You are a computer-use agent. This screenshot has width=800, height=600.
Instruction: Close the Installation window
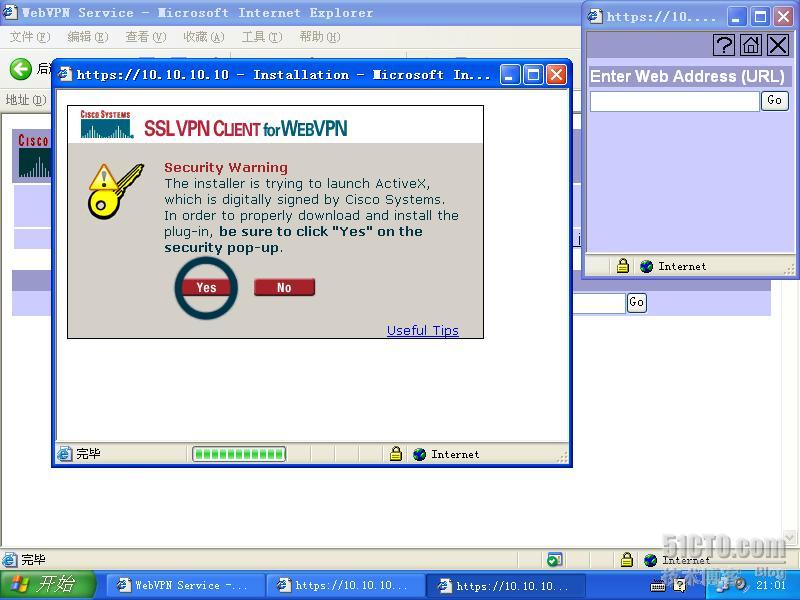557,75
